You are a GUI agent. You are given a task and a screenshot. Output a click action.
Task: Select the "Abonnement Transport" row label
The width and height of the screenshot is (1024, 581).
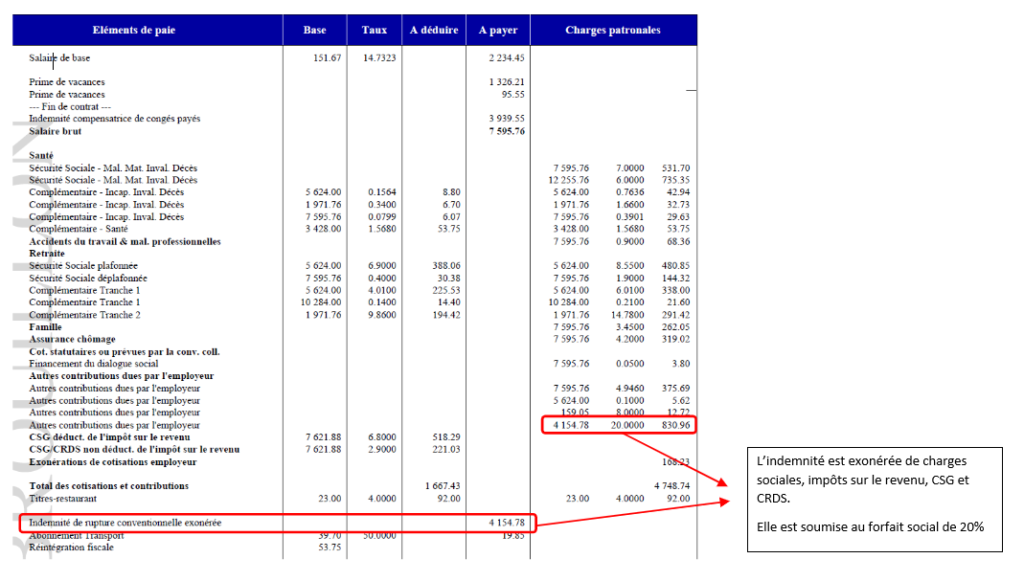pos(76,536)
